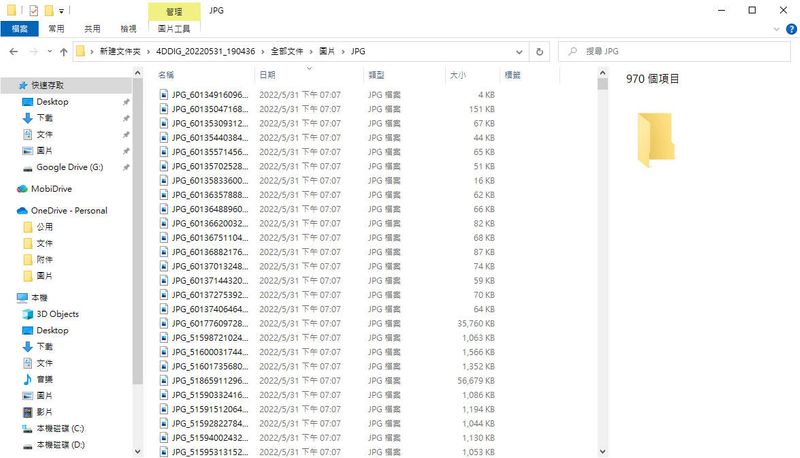This screenshot has height=458, width=800.
Task: Sort files by the 名稱 column header
Action: [x=204, y=75]
